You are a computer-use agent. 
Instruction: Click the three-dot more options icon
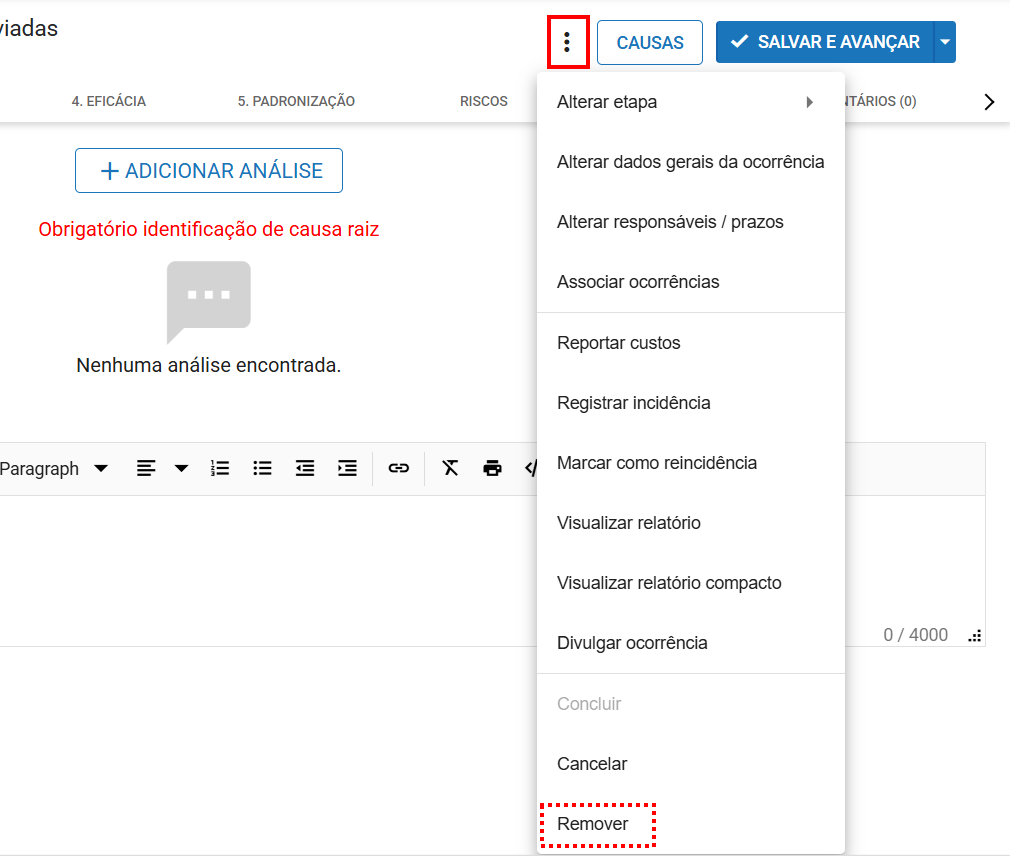pos(567,42)
